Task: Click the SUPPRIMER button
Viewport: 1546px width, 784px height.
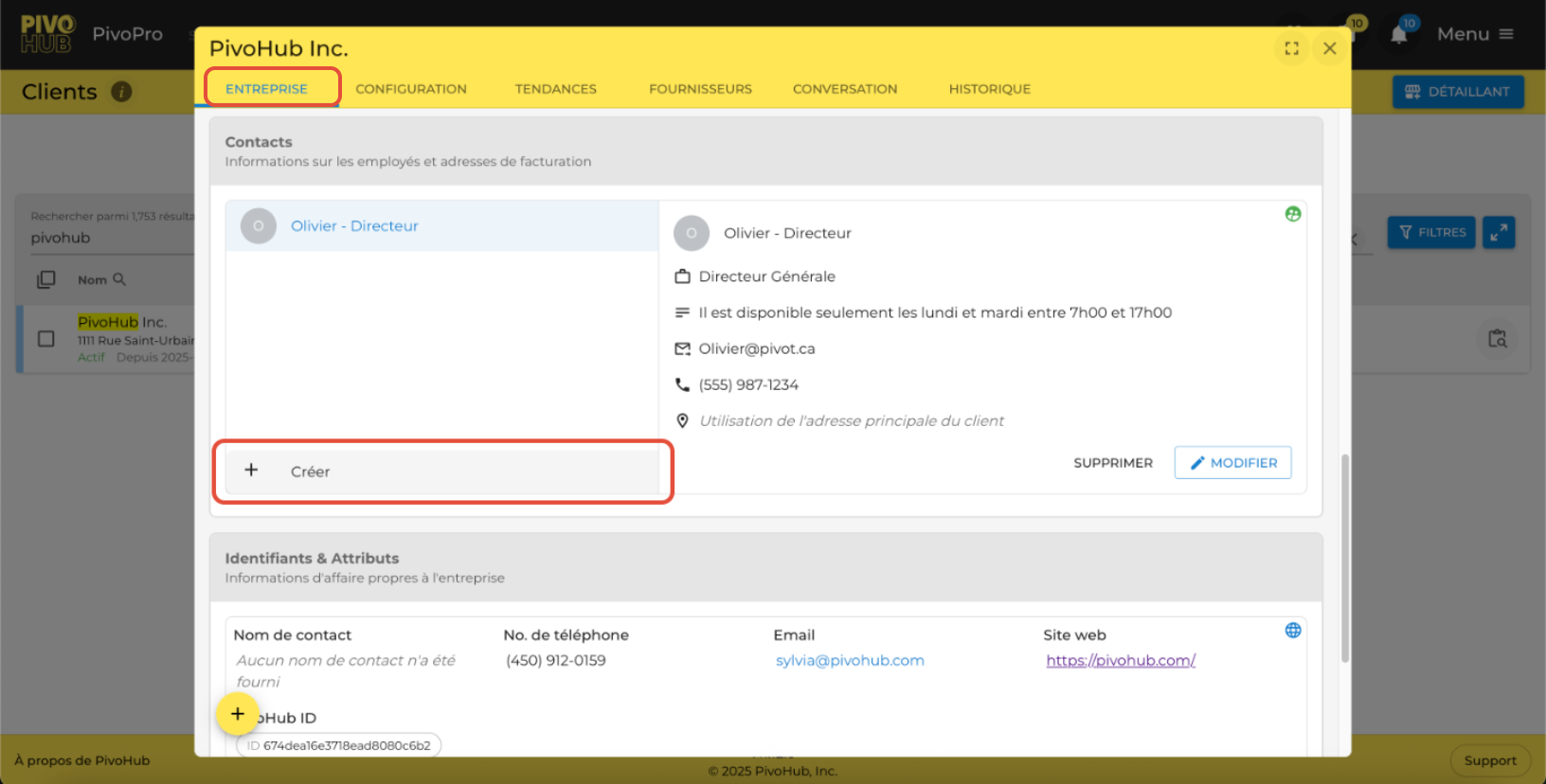Action: [x=1112, y=463]
